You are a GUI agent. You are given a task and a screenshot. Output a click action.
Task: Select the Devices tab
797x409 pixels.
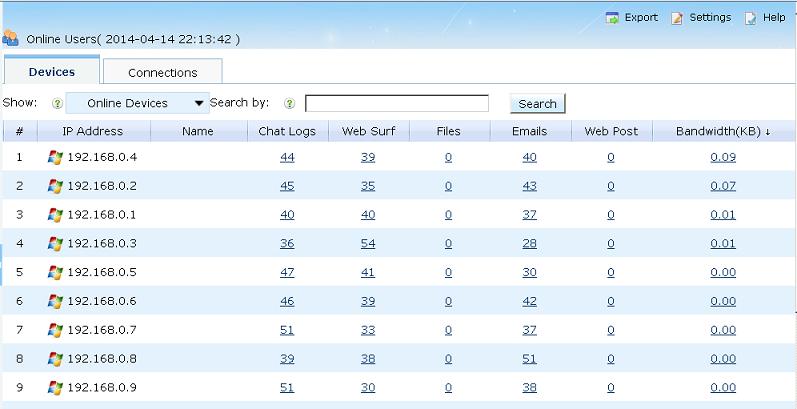coord(51,72)
